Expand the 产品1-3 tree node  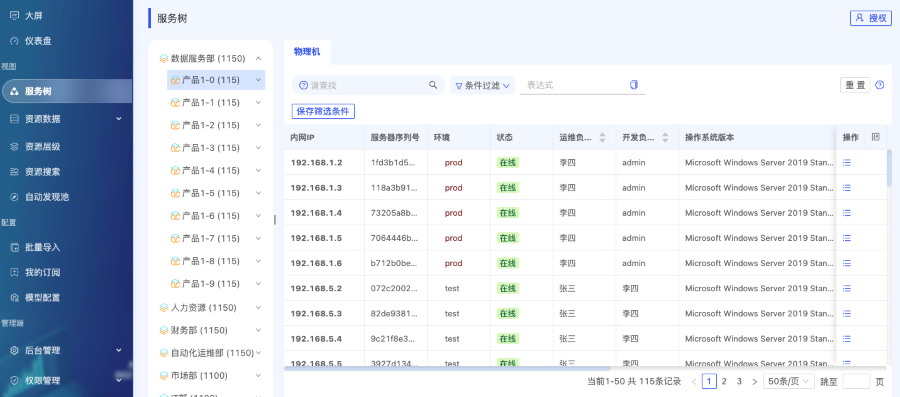click(x=258, y=148)
